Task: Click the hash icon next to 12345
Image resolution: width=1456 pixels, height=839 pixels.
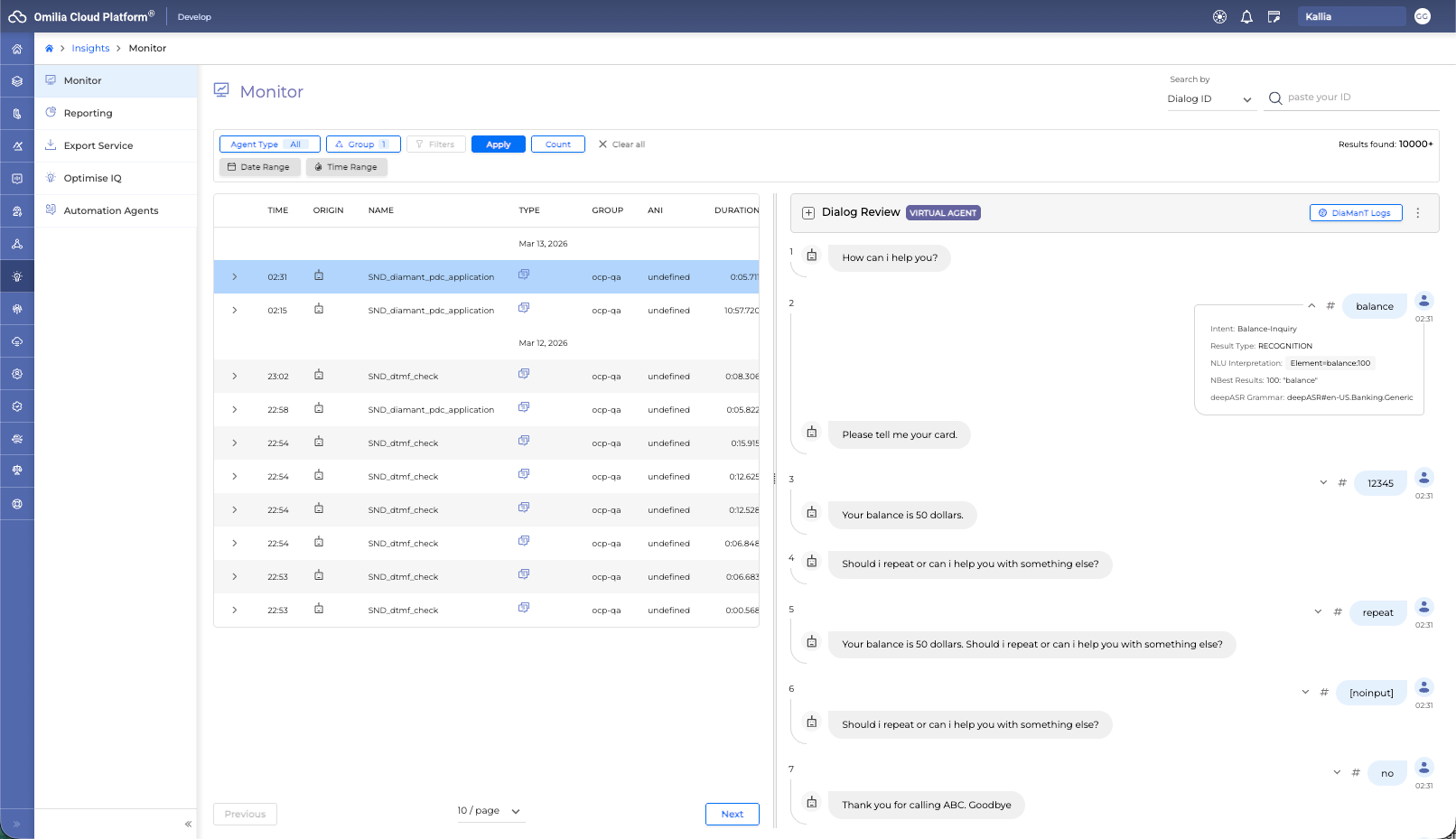Action: point(1342,483)
